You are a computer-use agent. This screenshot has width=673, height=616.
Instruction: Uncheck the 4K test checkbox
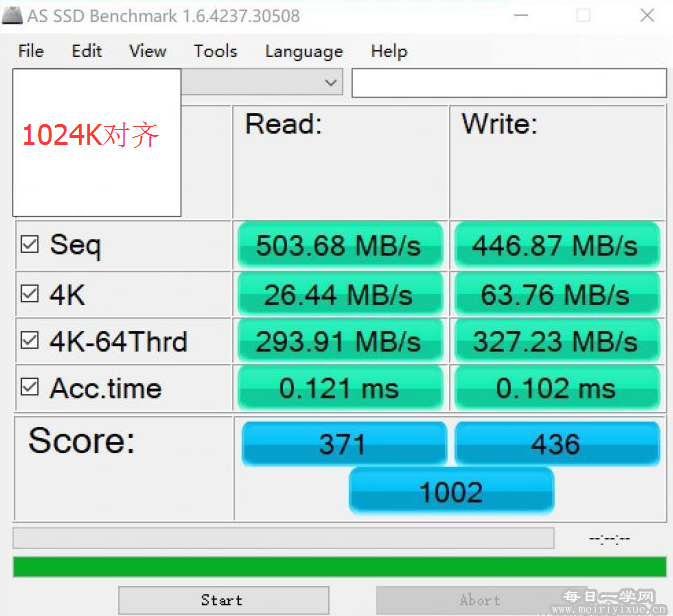pos(30,294)
